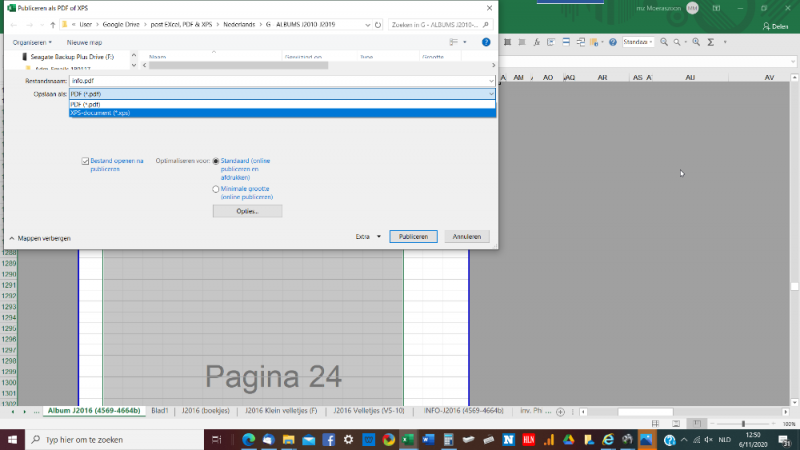Click the Publiceren button
Image resolution: width=800 pixels, height=450 pixels.
point(413,237)
